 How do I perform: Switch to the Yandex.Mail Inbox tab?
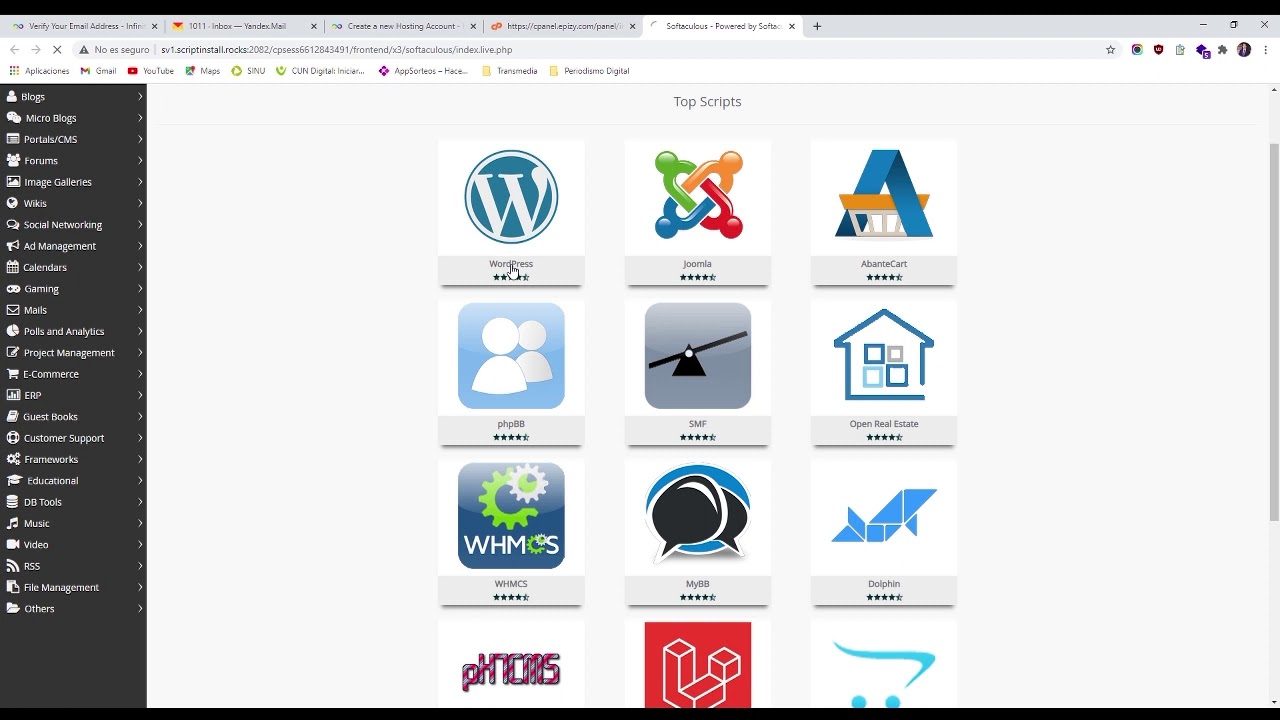(243, 26)
